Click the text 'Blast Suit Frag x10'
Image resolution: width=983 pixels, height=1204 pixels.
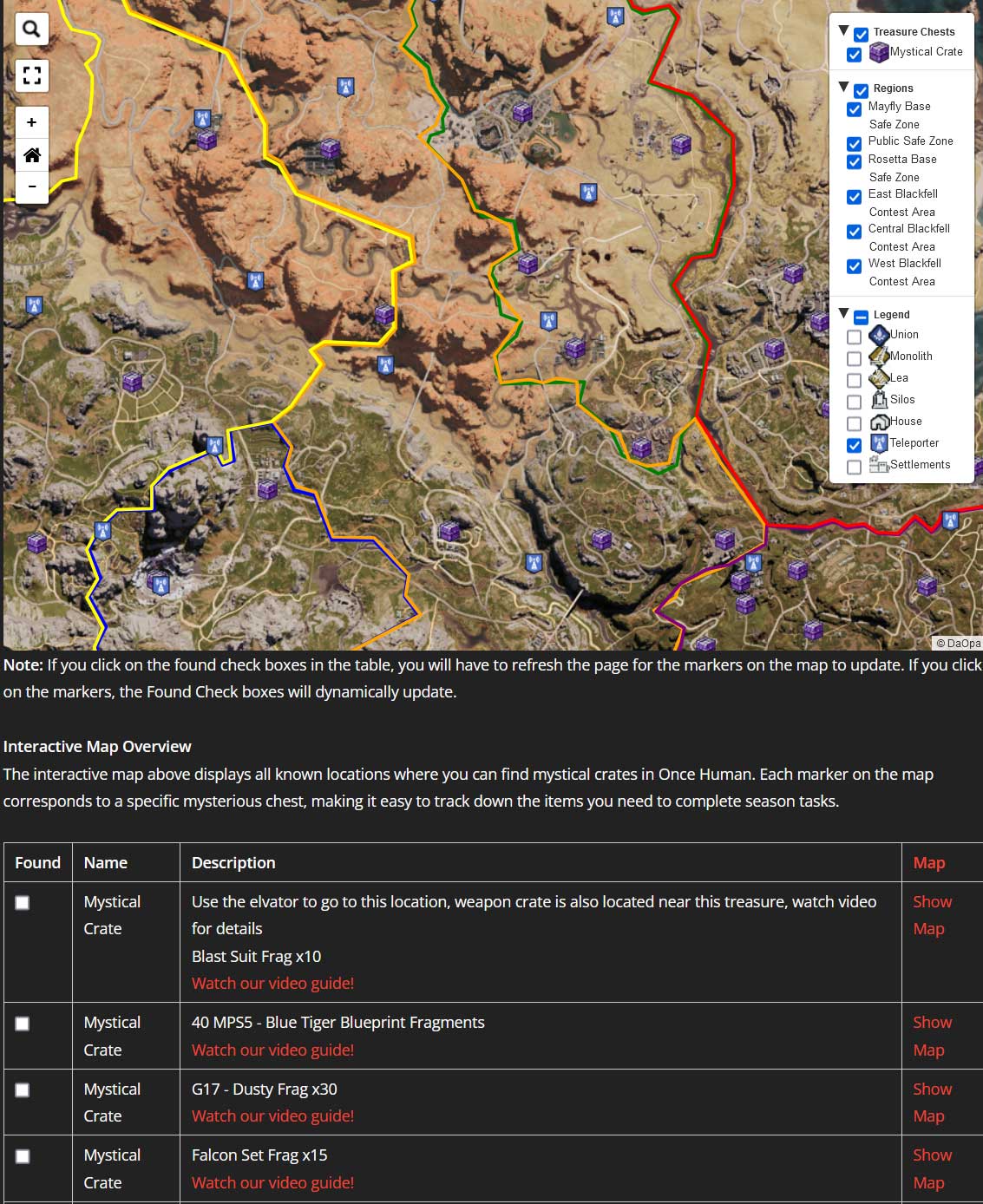[256, 956]
